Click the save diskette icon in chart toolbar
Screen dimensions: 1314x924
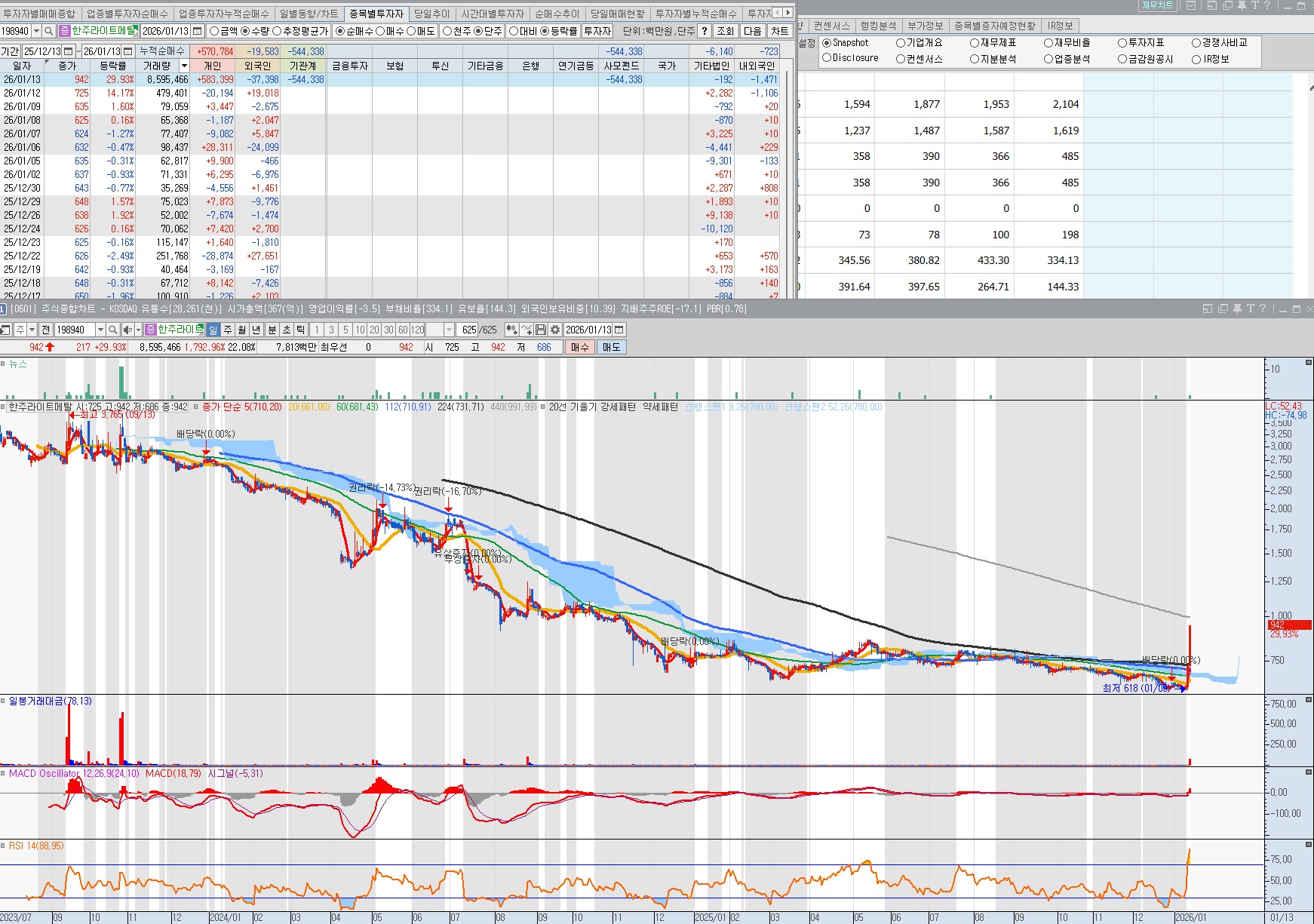tap(541, 330)
